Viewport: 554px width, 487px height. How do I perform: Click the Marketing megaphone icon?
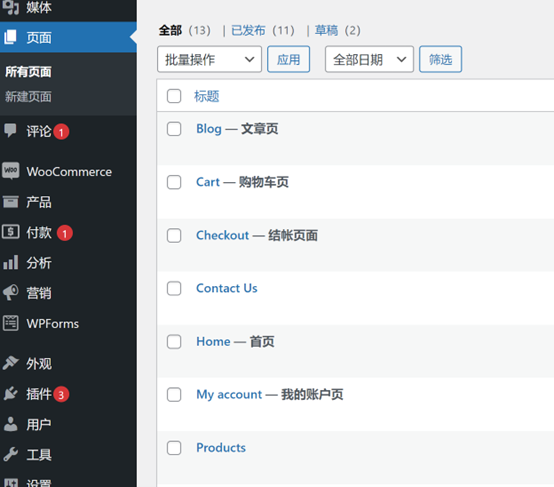[11, 293]
